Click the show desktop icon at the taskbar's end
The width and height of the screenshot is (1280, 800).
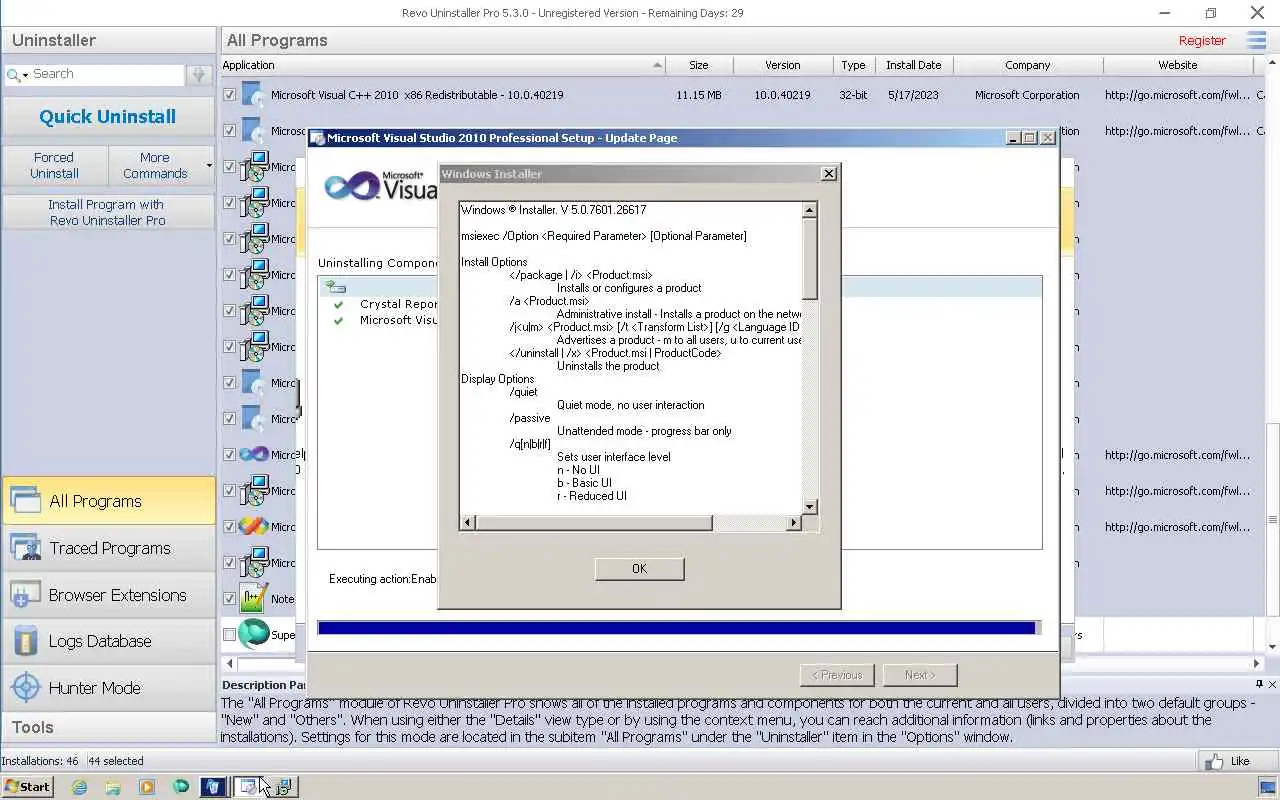(1267, 787)
